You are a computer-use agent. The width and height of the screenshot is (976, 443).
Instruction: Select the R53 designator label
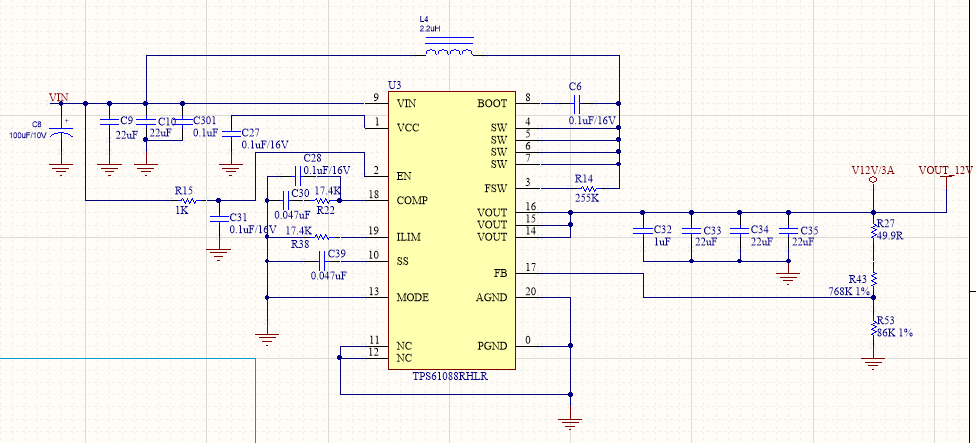(886, 322)
